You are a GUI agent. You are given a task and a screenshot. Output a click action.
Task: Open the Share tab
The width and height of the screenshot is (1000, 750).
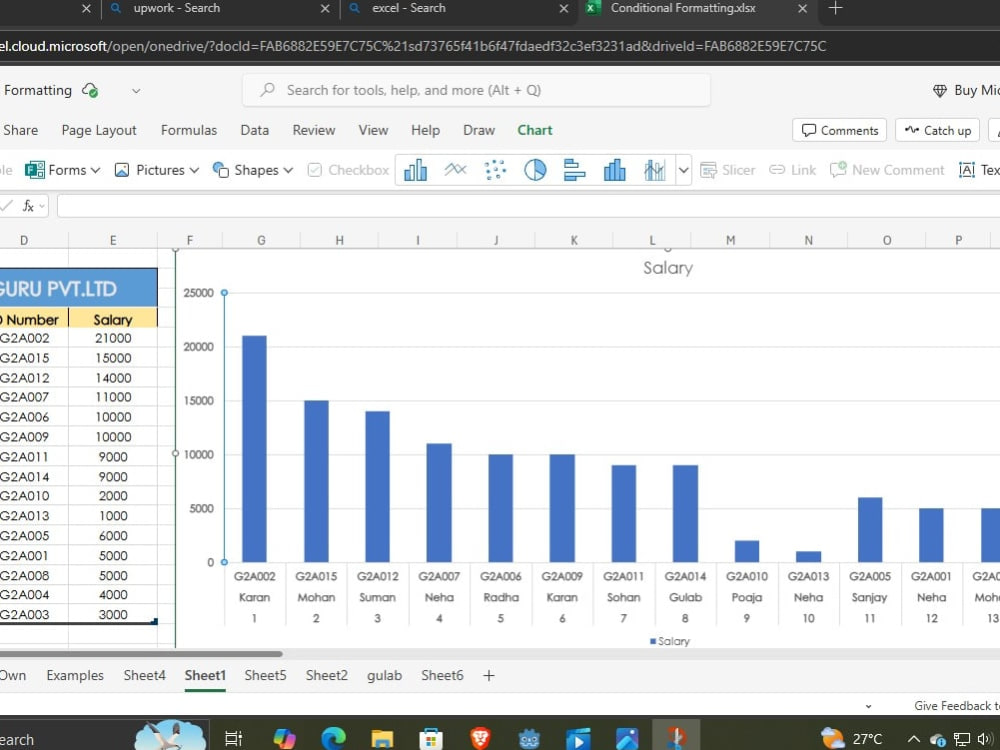20,130
